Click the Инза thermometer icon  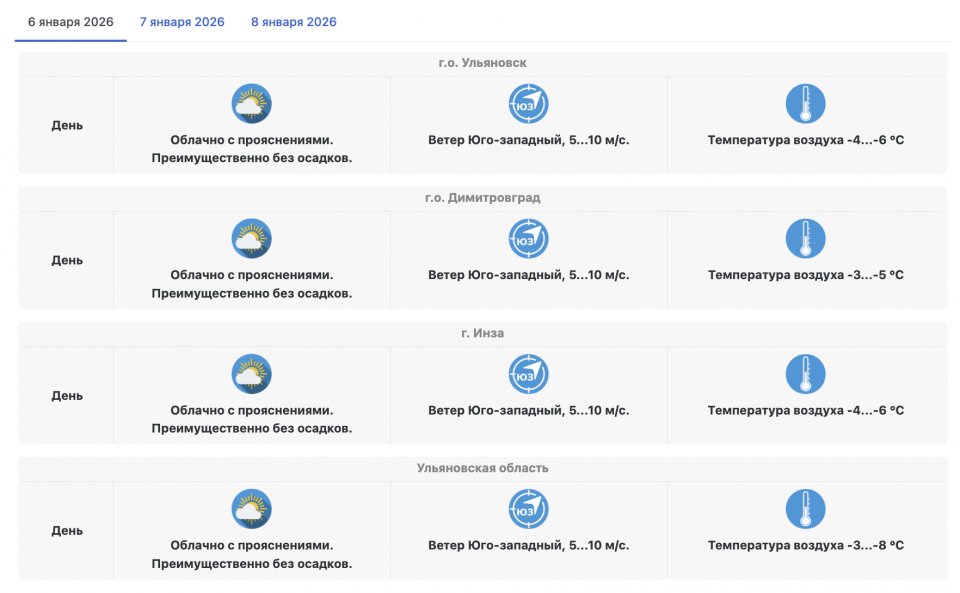(x=805, y=374)
